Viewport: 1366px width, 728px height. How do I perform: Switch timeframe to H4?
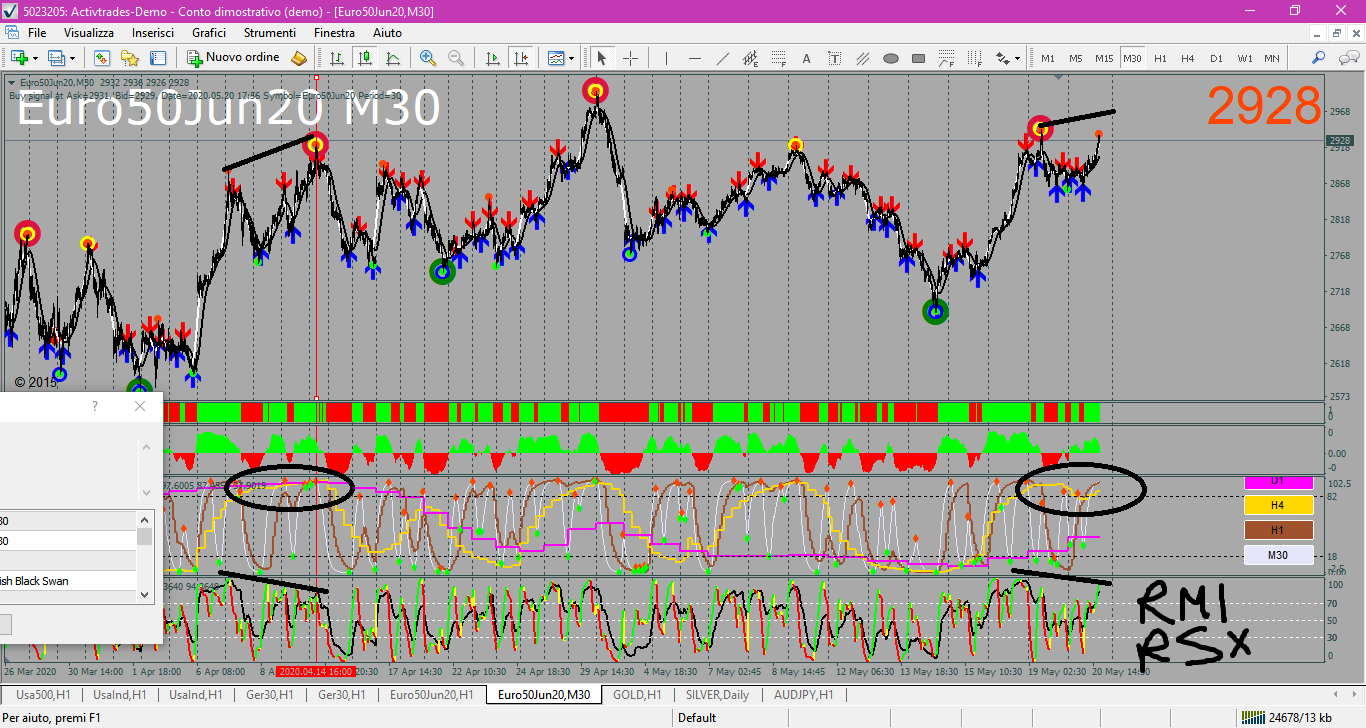click(x=1188, y=58)
